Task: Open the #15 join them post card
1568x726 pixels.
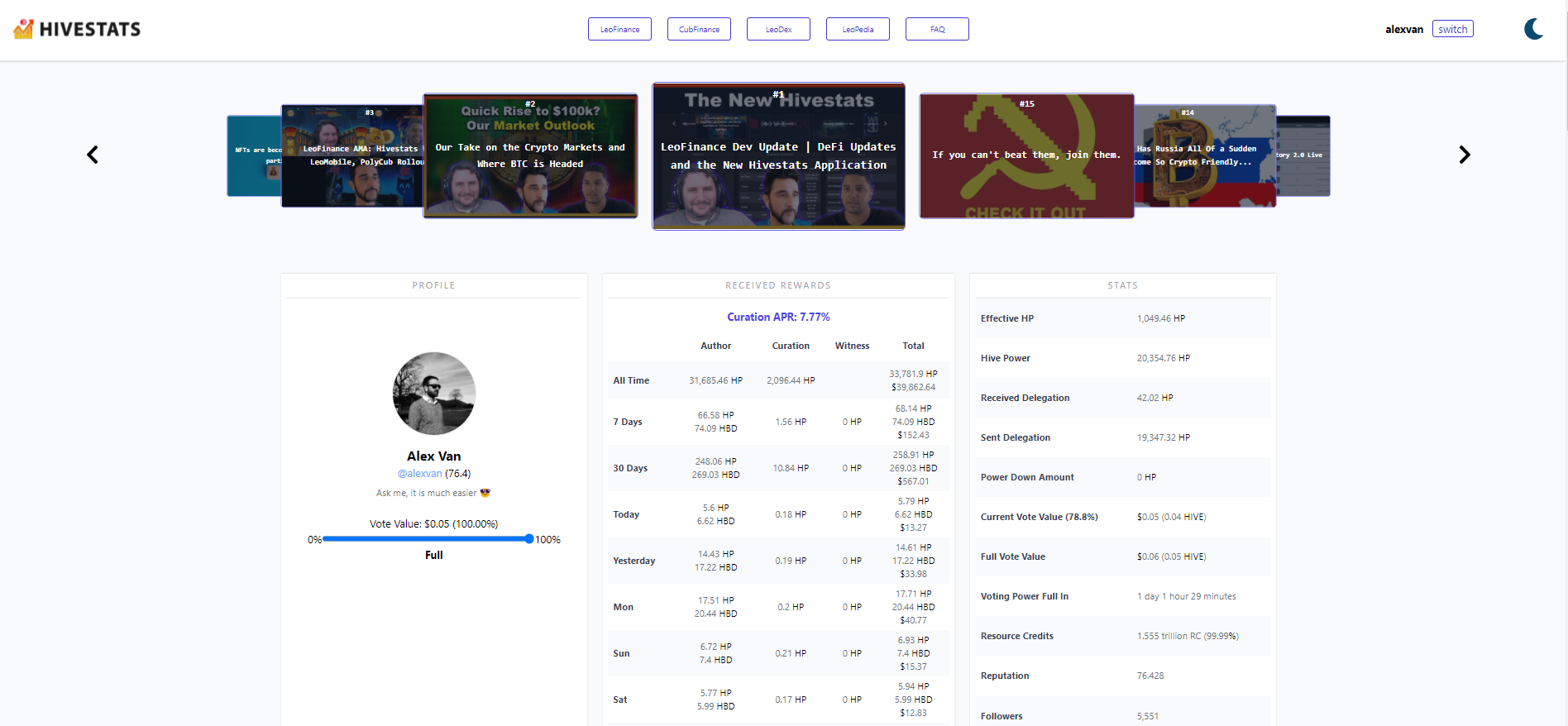Action: click(x=1026, y=155)
